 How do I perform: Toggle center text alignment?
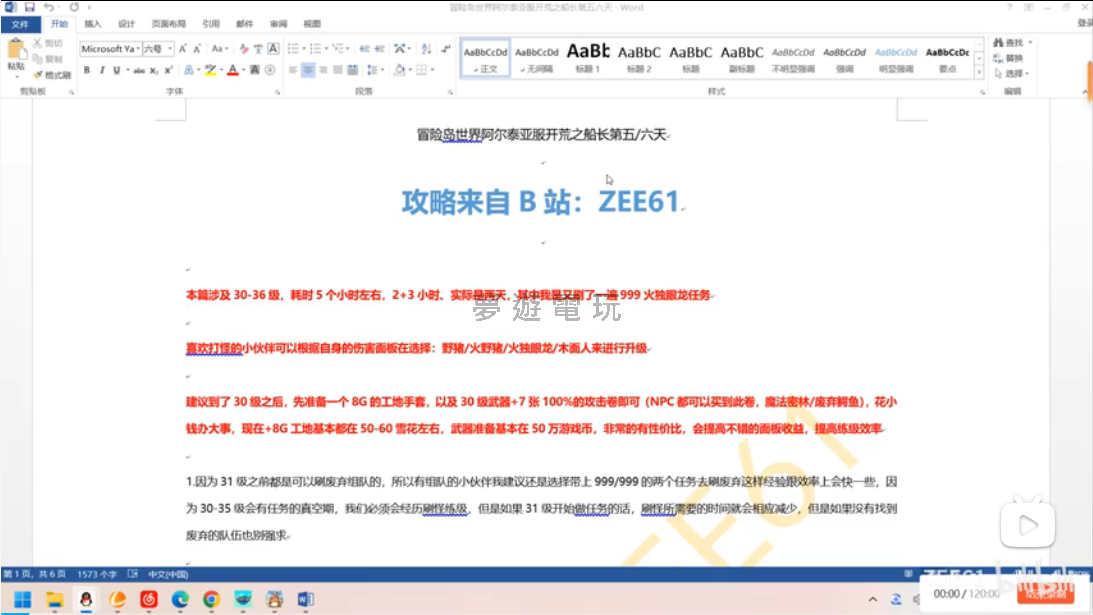pyautogui.click(x=309, y=70)
